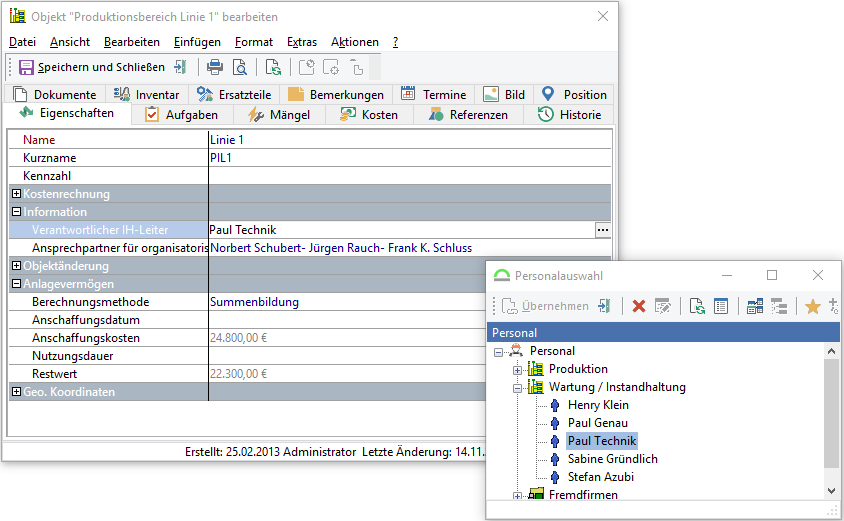
Task: Click the greyed copy-up icon in the main toolbar
Action: pos(356,67)
